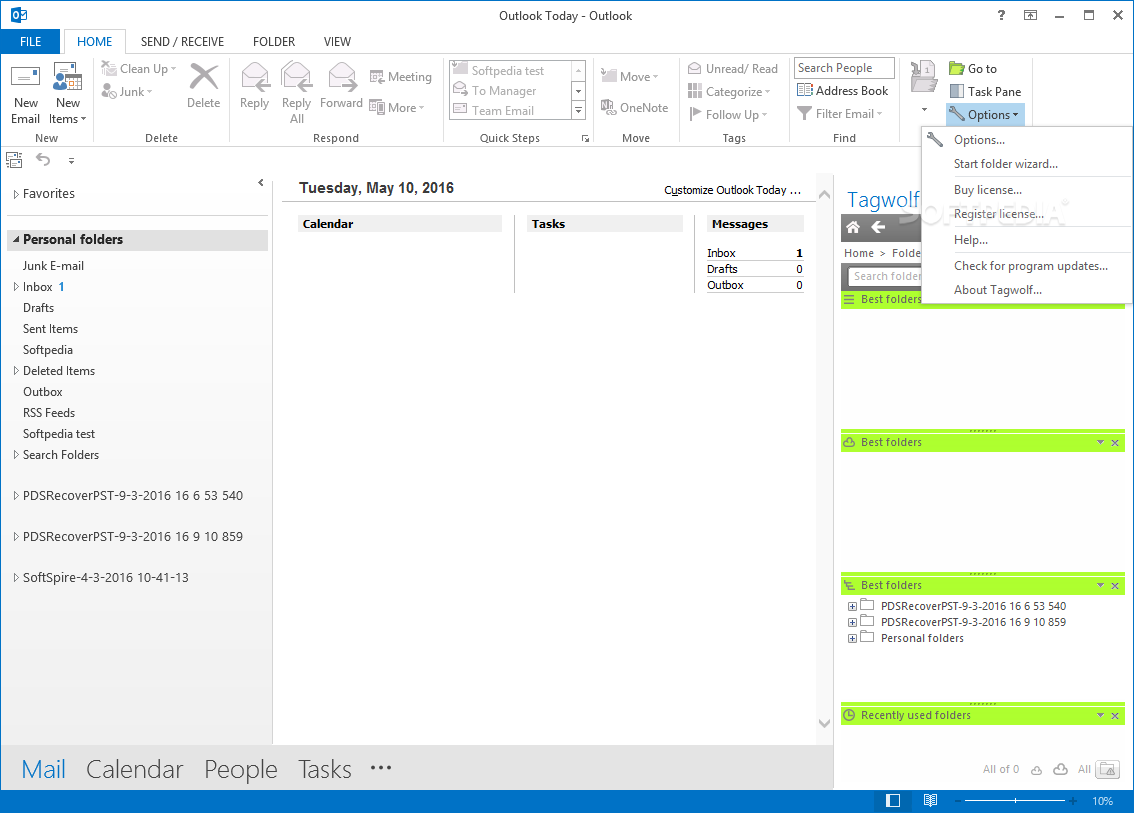Click the cloud icon left of All
Viewport: 1134px width, 813px height.
tap(1060, 769)
